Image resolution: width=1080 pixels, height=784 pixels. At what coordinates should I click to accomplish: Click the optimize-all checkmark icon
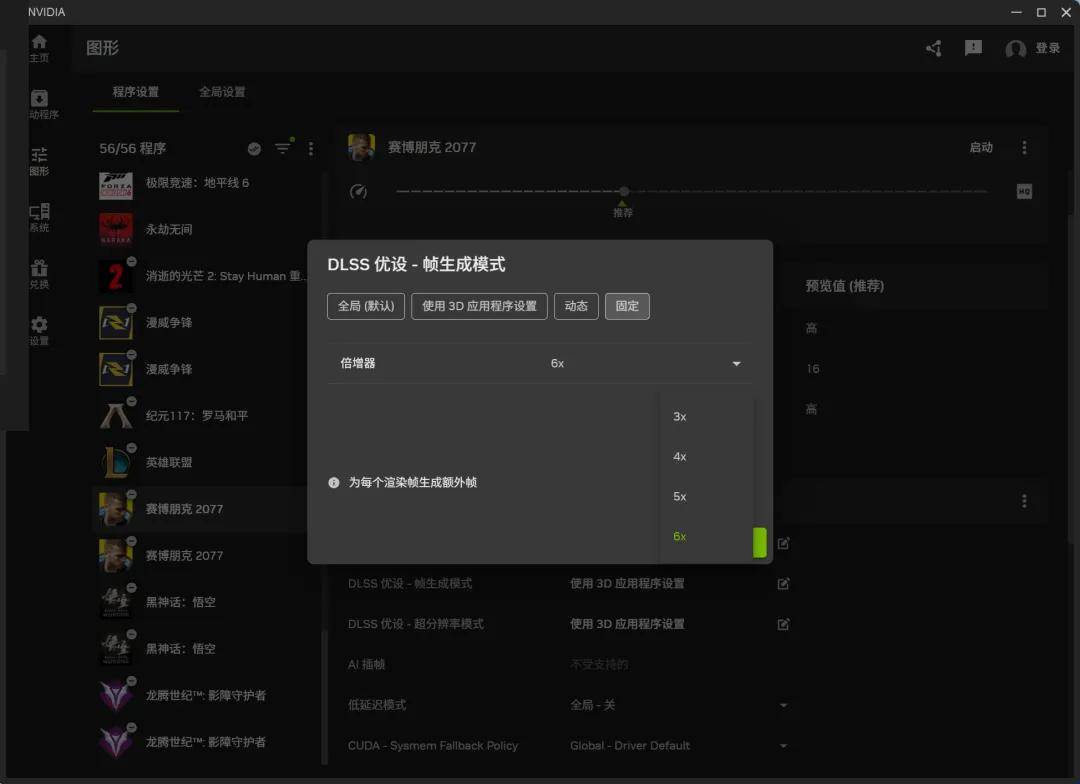[x=254, y=149]
